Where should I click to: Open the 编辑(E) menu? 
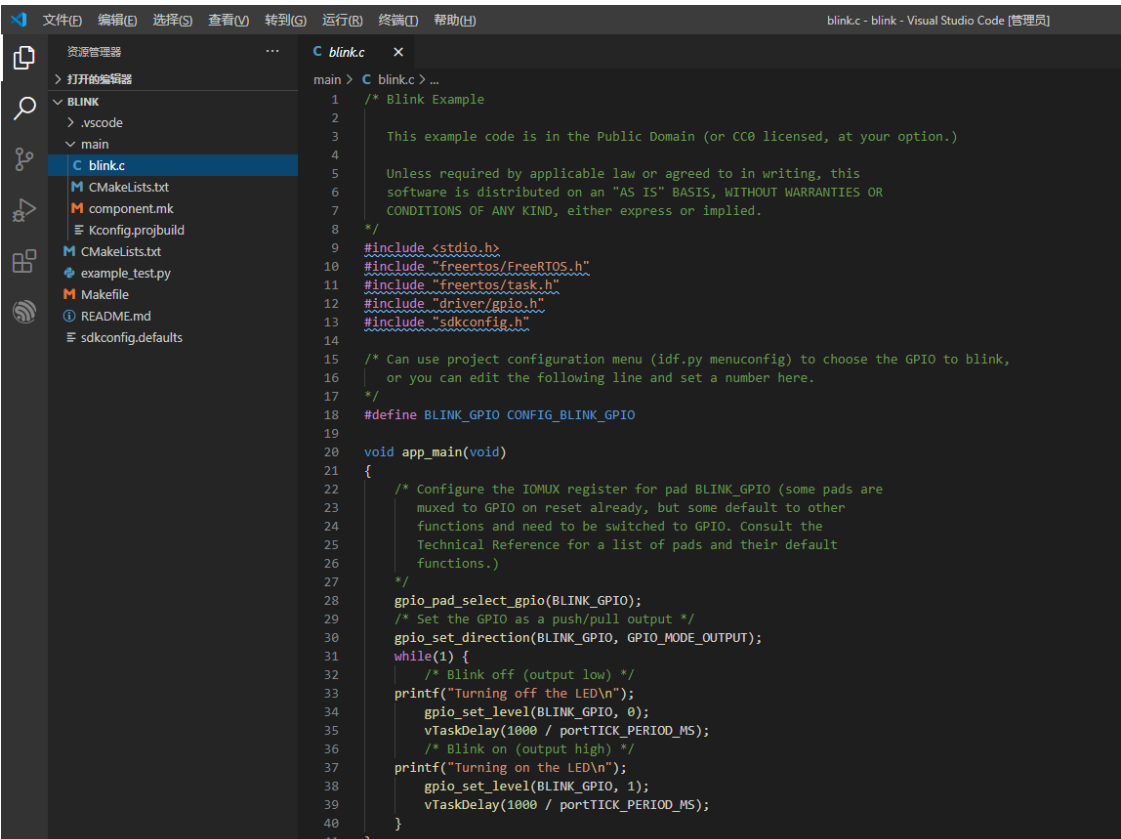(x=117, y=20)
